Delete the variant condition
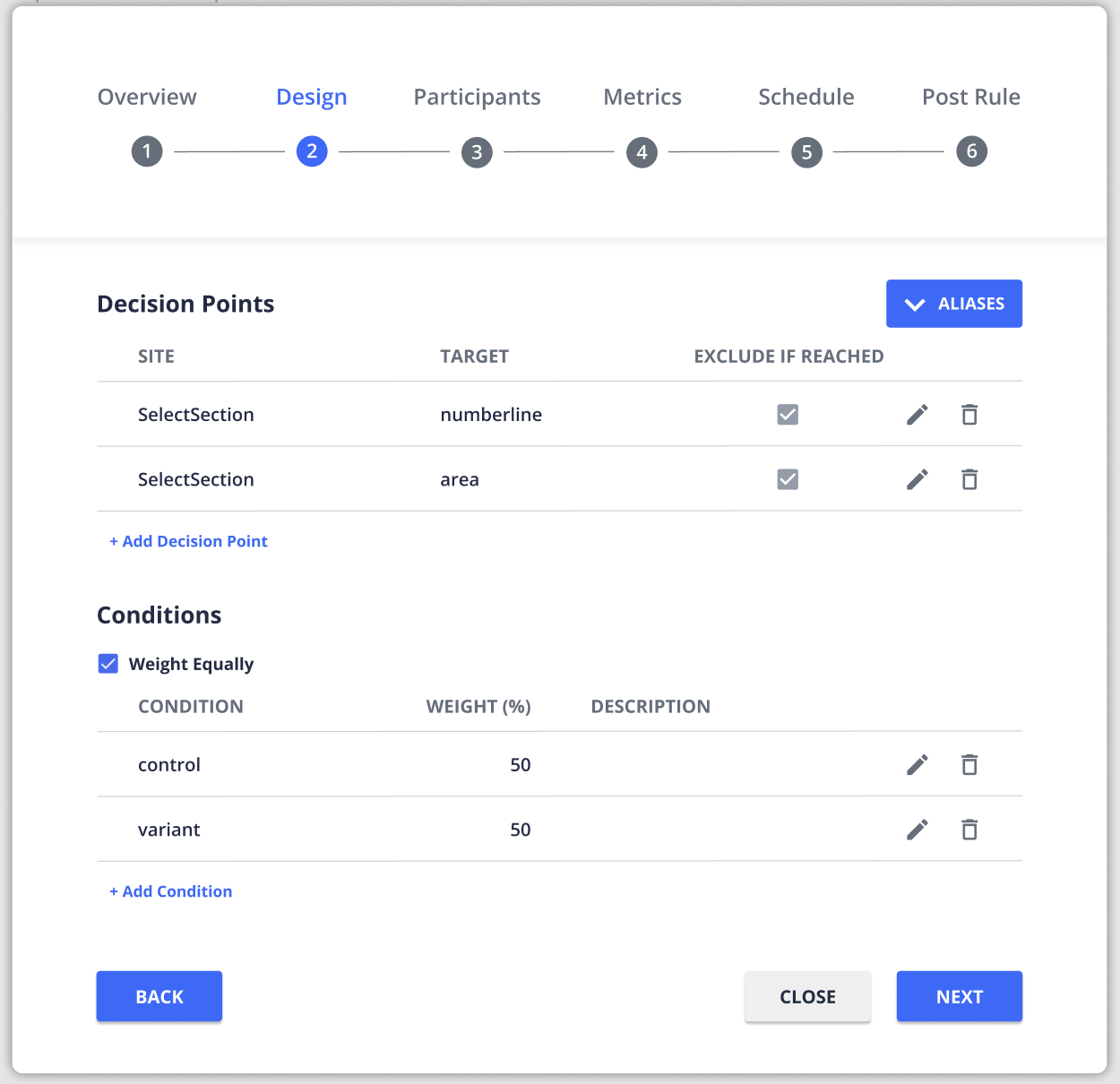This screenshot has height=1084, width=1120. pyautogui.click(x=969, y=830)
